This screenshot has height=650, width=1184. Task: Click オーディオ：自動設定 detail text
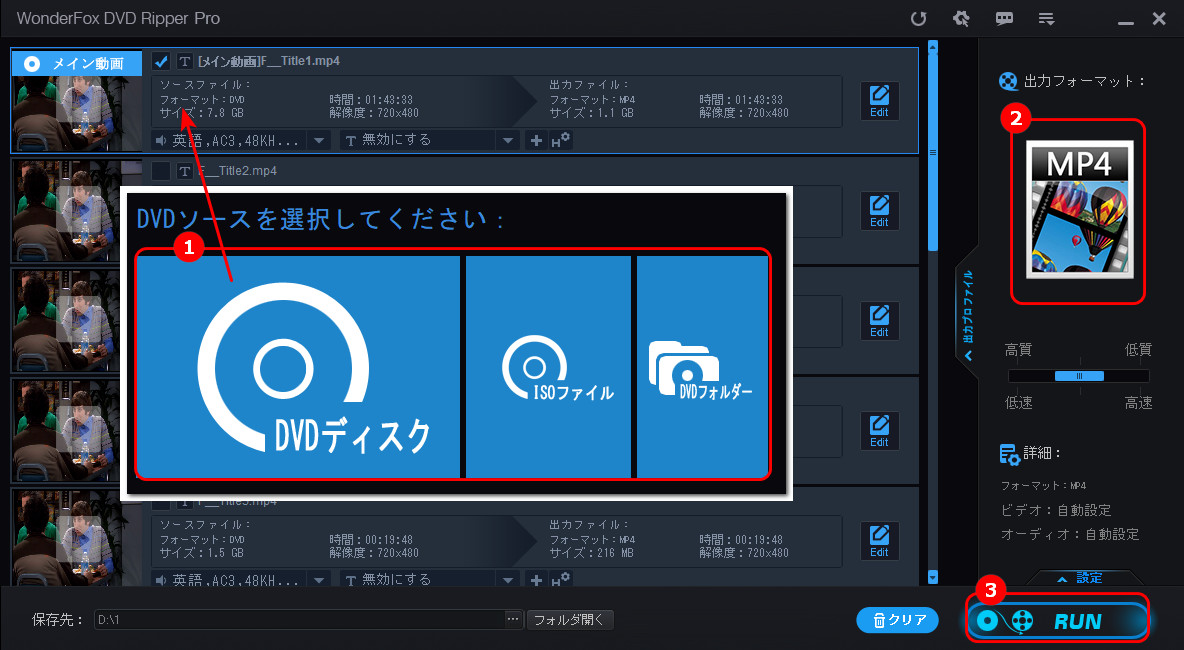(x=1069, y=534)
